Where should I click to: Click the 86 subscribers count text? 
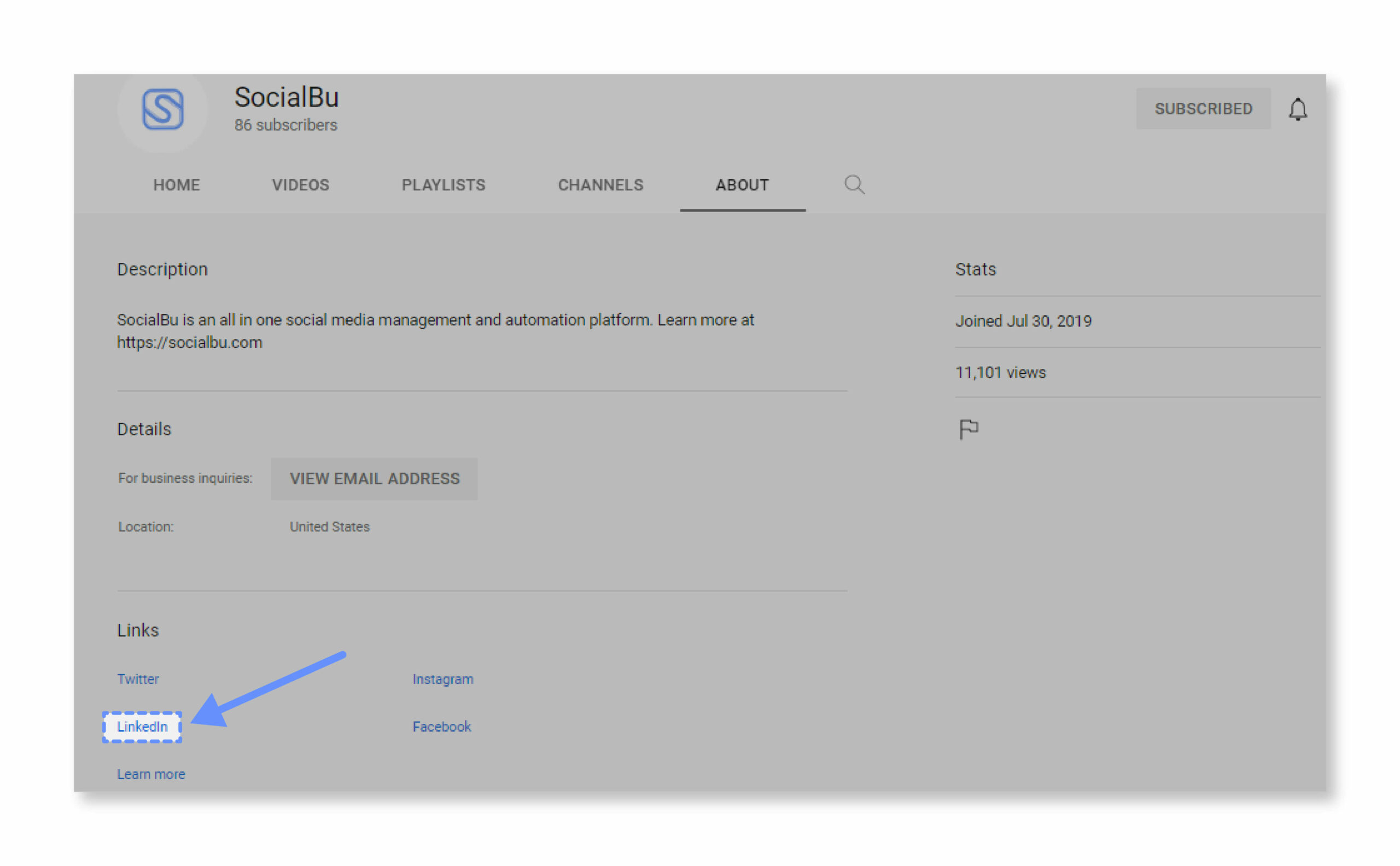286,125
